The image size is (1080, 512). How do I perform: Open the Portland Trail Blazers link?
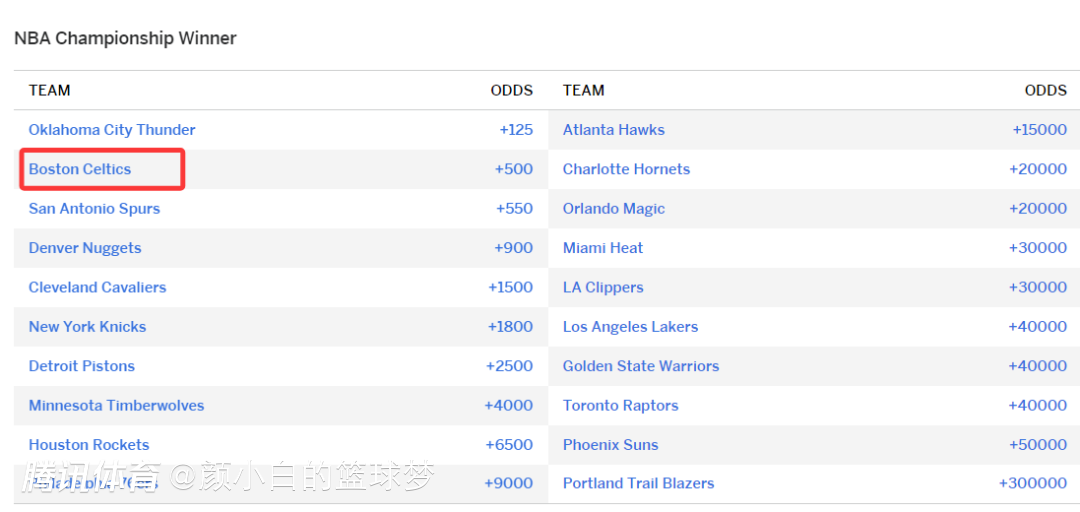tap(638, 483)
